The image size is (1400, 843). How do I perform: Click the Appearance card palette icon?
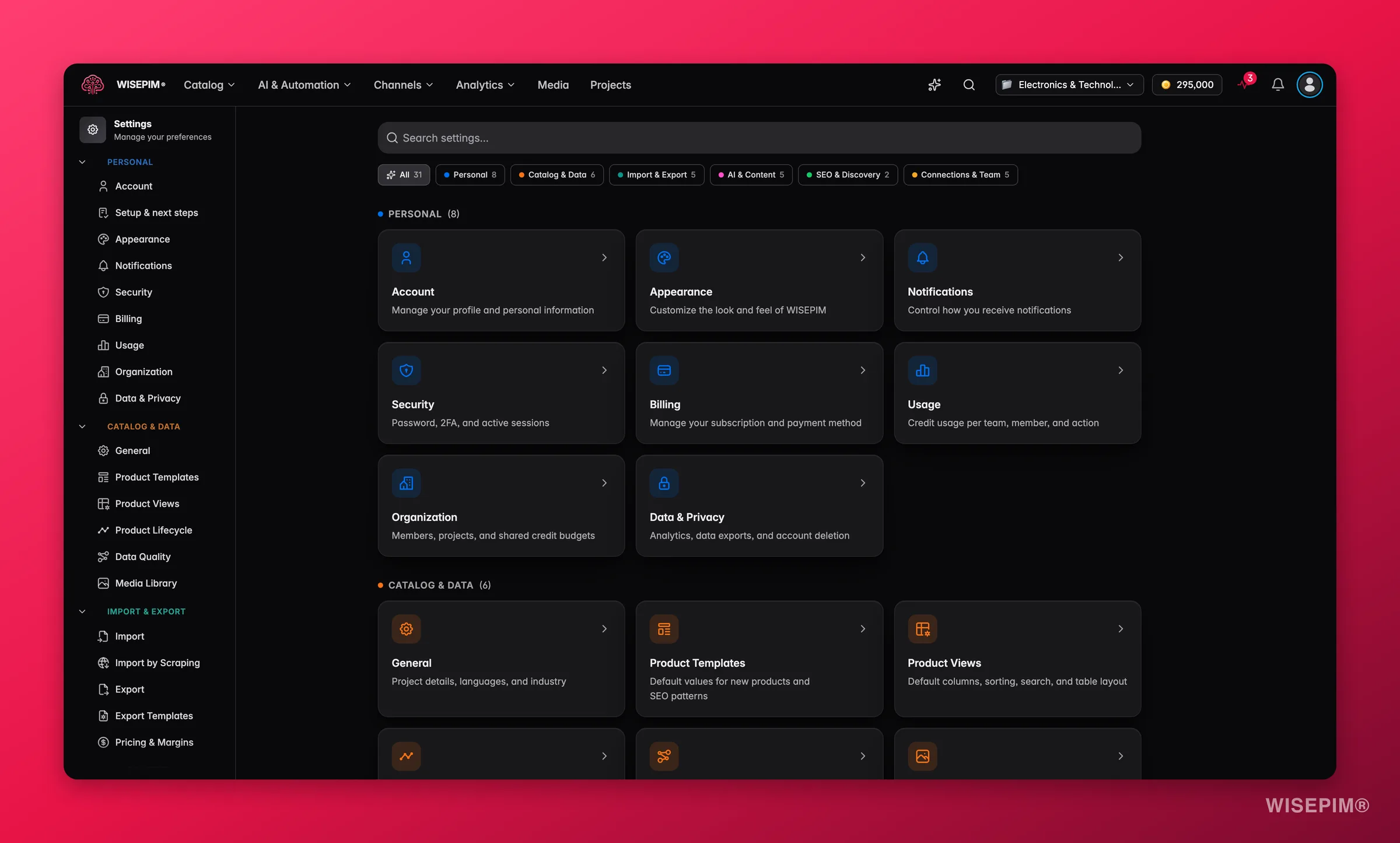coord(664,257)
